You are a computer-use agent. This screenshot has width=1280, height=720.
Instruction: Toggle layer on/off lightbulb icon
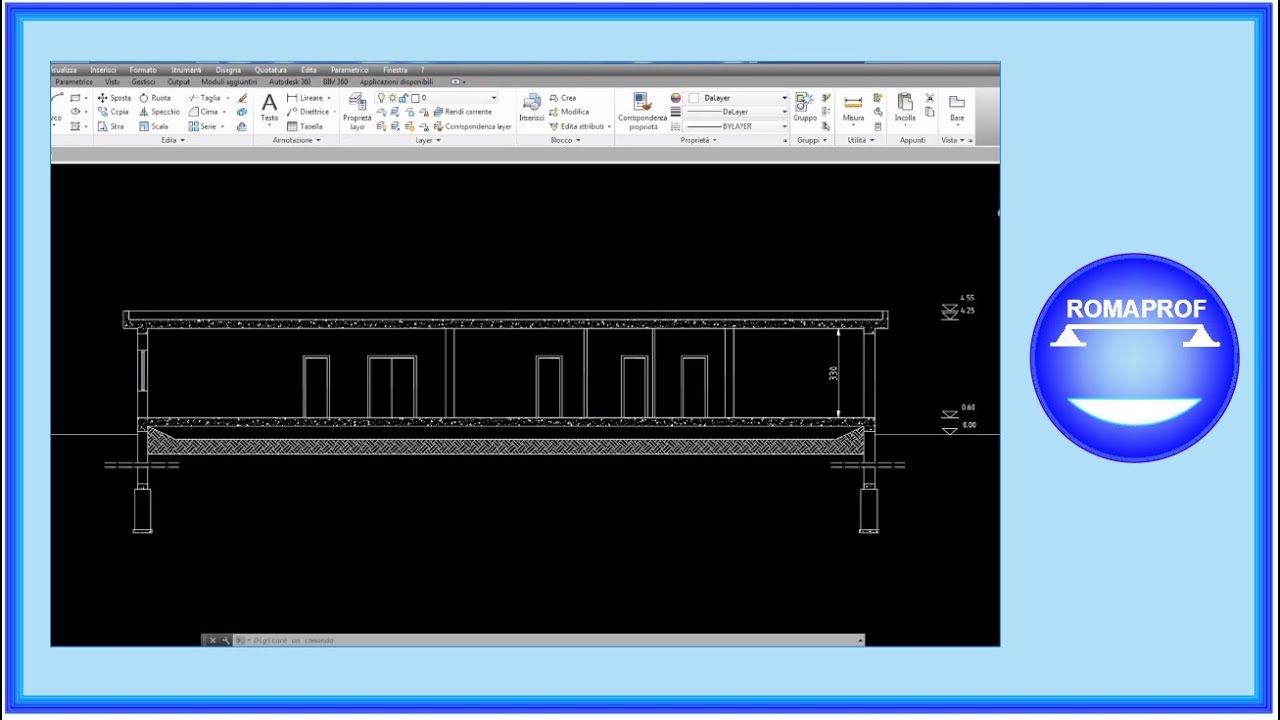pos(381,98)
